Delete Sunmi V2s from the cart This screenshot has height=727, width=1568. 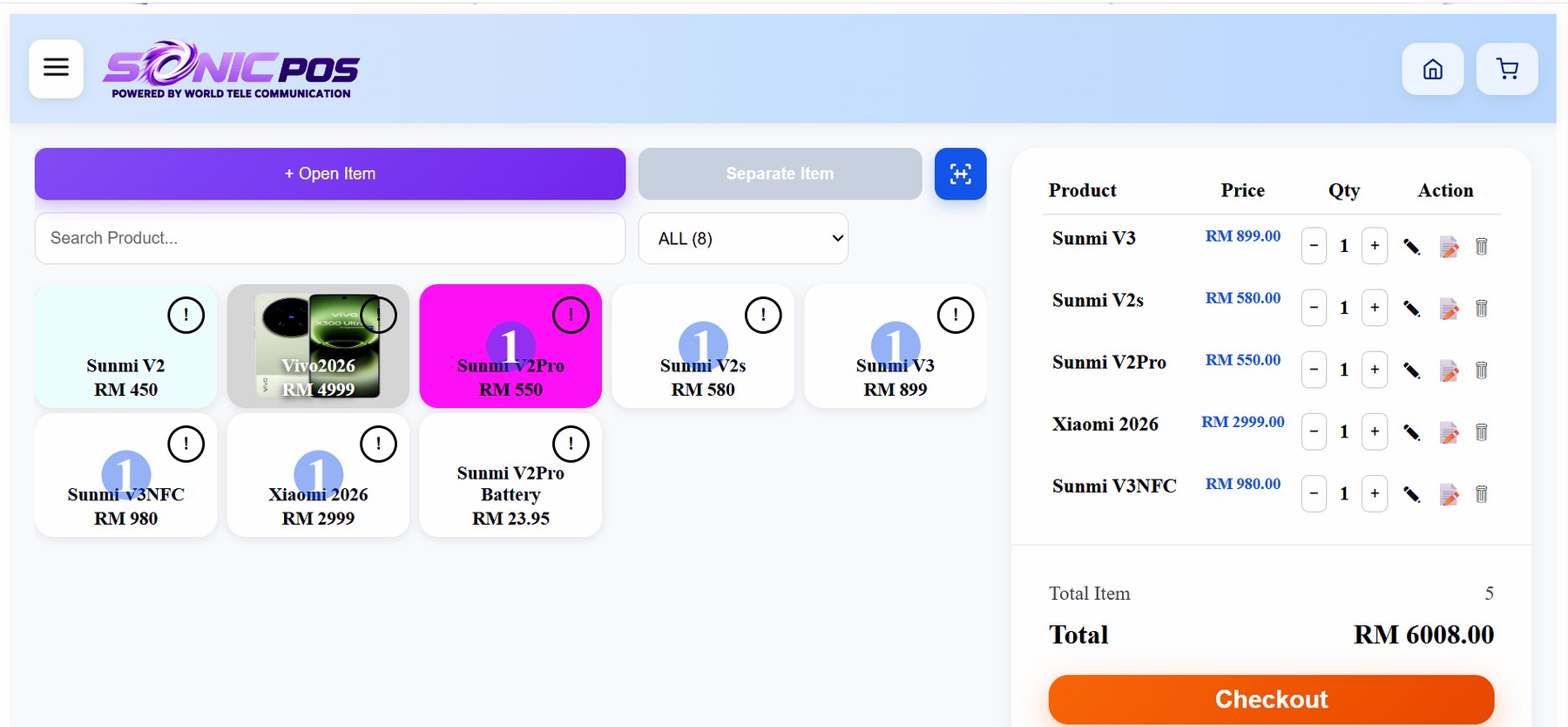(1481, 309)
